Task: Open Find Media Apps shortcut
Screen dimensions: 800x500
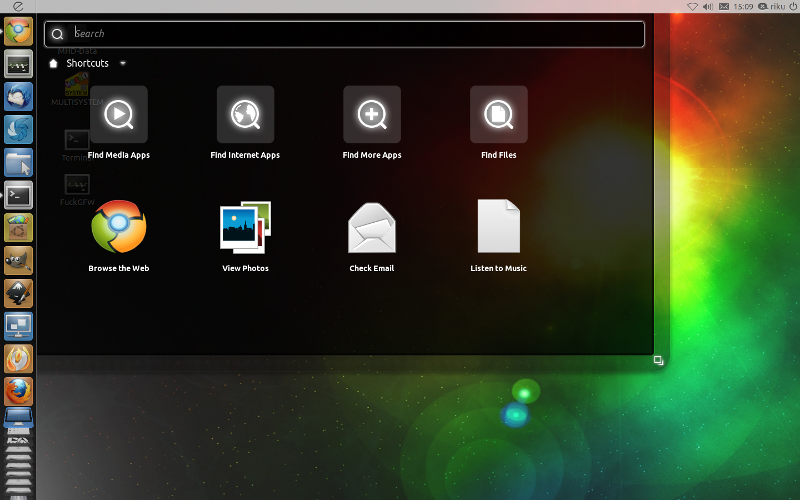Action: pos(119,122)
